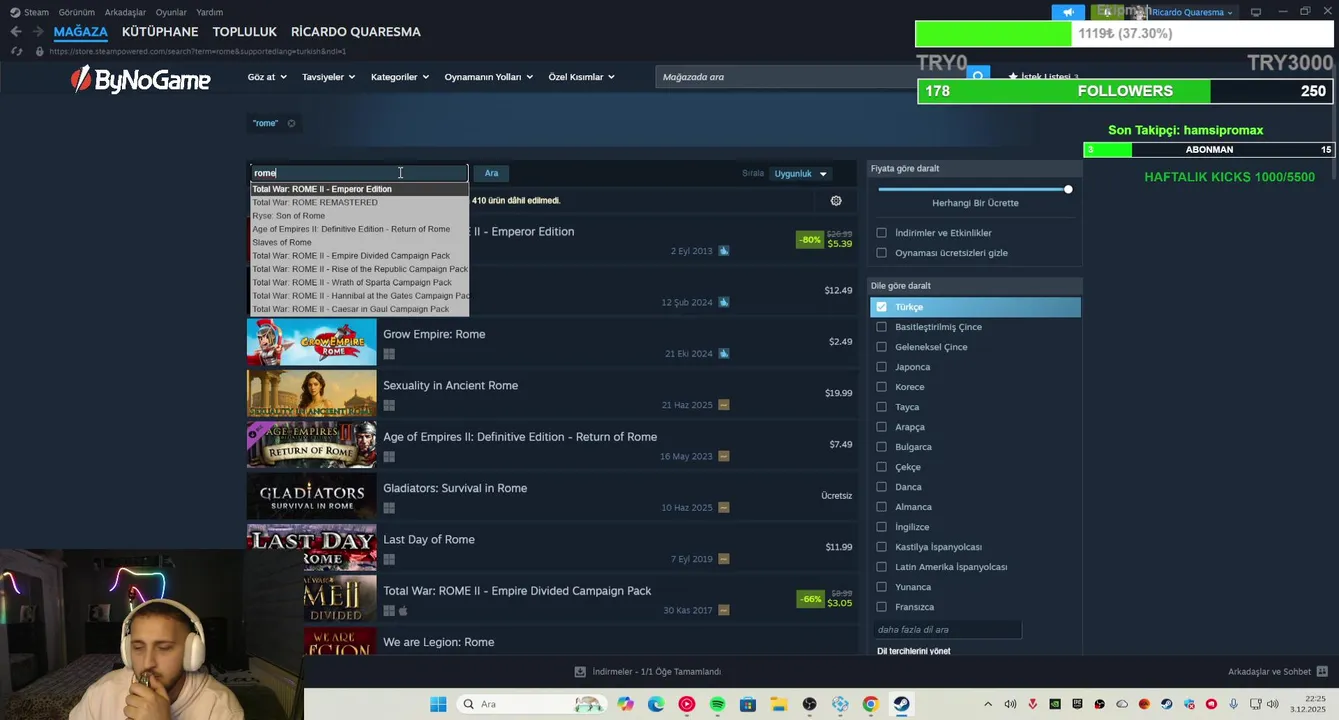Open the Görünüm menu
Viewport: 1339px width, 720px height.
click(77, 12)
